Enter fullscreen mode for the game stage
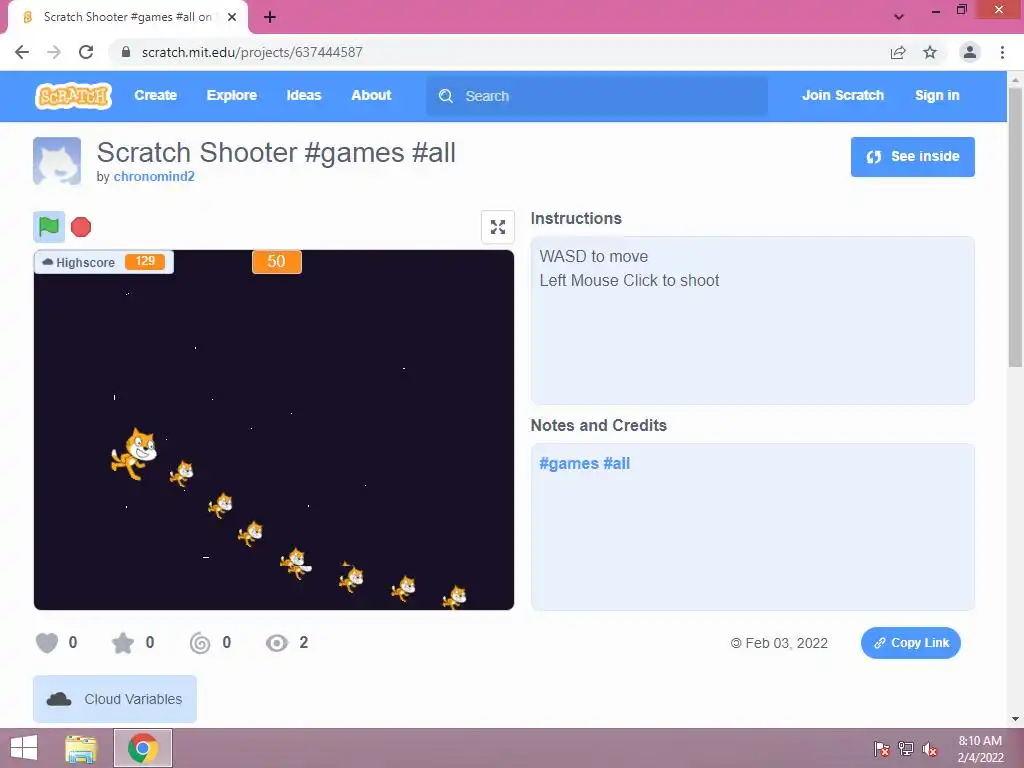The width and height of the screenshot is (1024, 768). [x=498, y=227]
